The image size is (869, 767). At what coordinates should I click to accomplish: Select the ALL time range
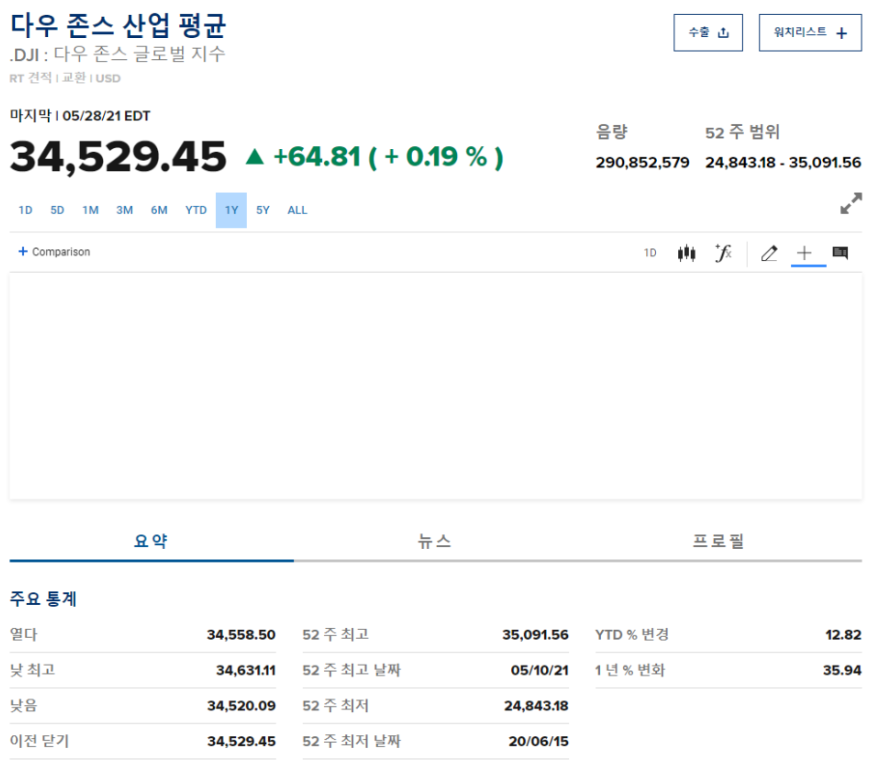(297, 210)
